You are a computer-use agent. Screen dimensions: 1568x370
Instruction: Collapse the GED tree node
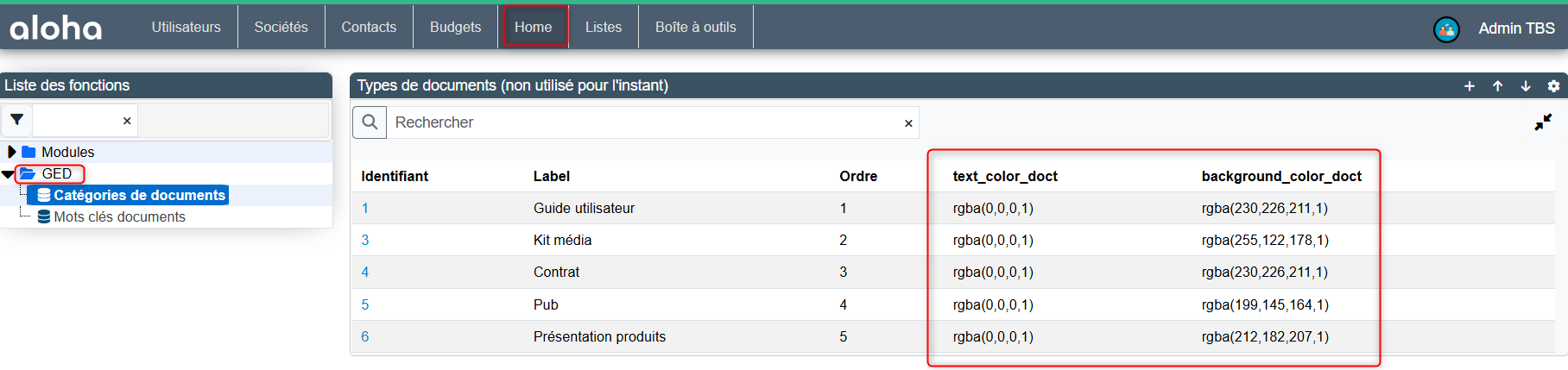[x=8, y=174]
